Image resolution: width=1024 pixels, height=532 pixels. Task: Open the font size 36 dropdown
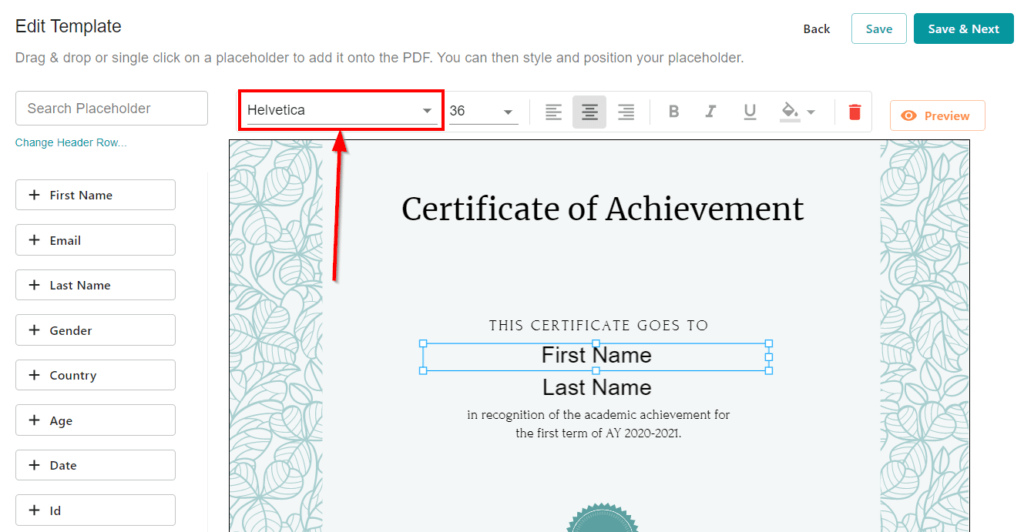(x=481, y=111)
